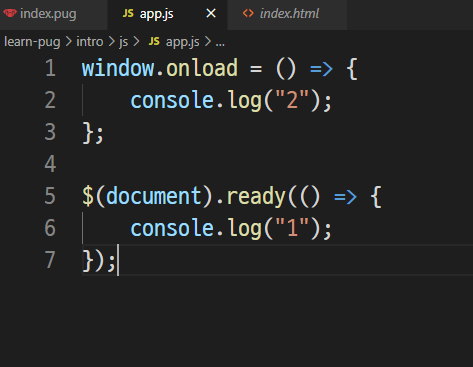Click the JS icon in the breadcrumb
Screen dimensions: 473x367
point(154,41)
